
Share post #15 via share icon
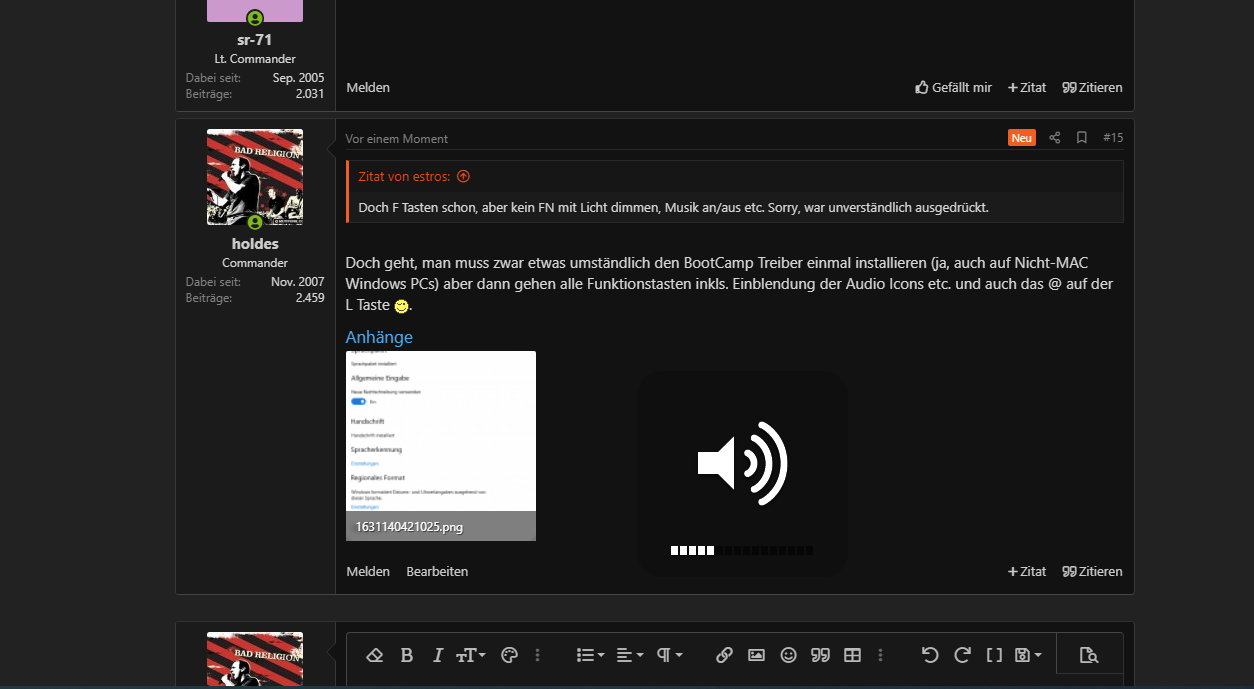pos(1055,138)
